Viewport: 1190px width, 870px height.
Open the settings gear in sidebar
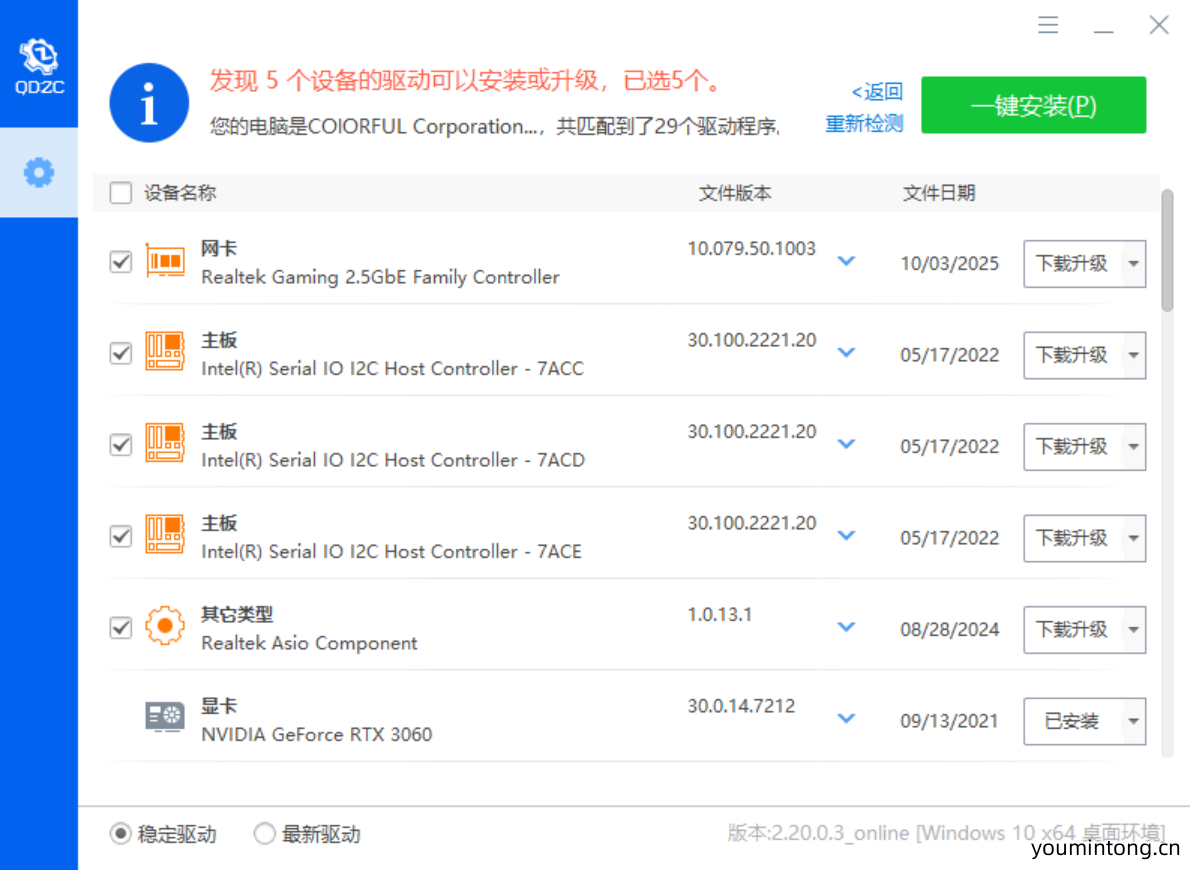click(x=39, y=173)
